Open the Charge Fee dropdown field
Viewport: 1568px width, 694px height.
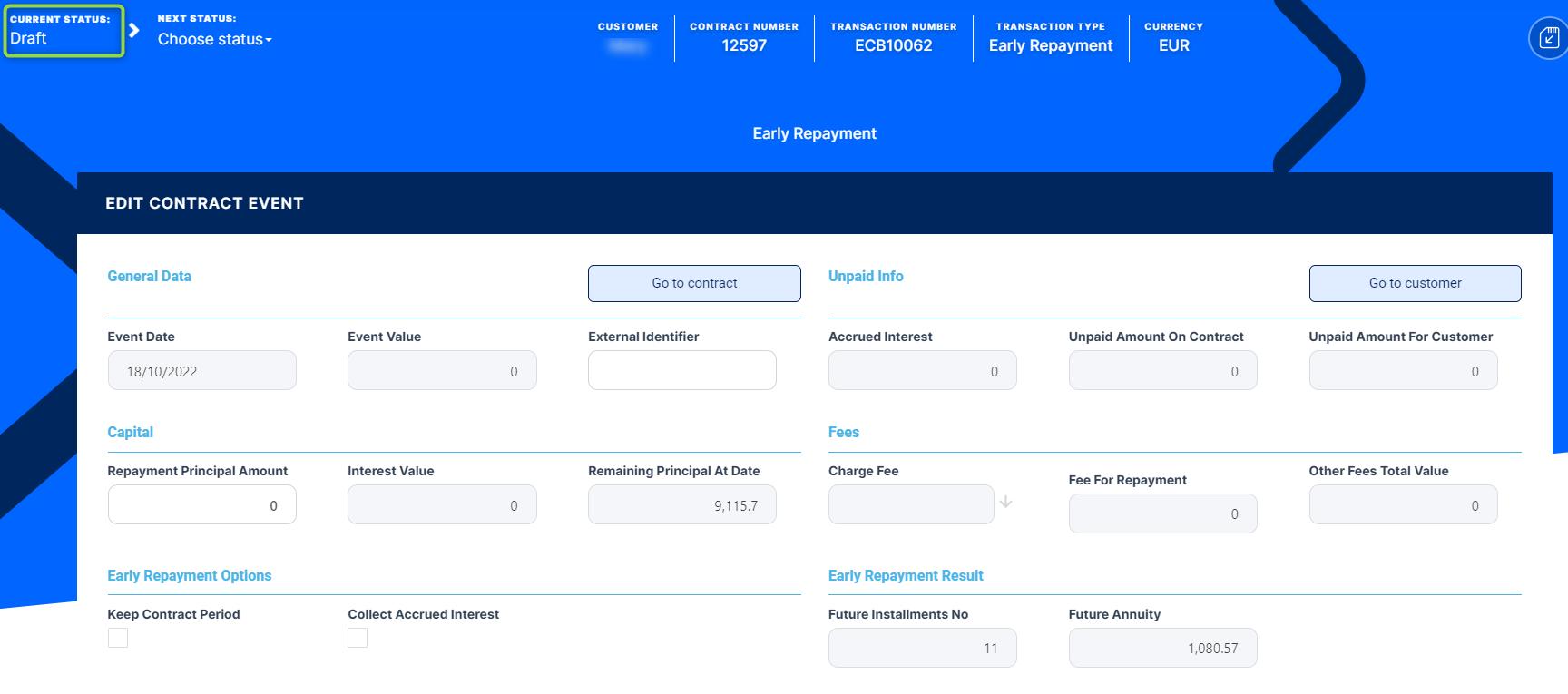point(910,504)
